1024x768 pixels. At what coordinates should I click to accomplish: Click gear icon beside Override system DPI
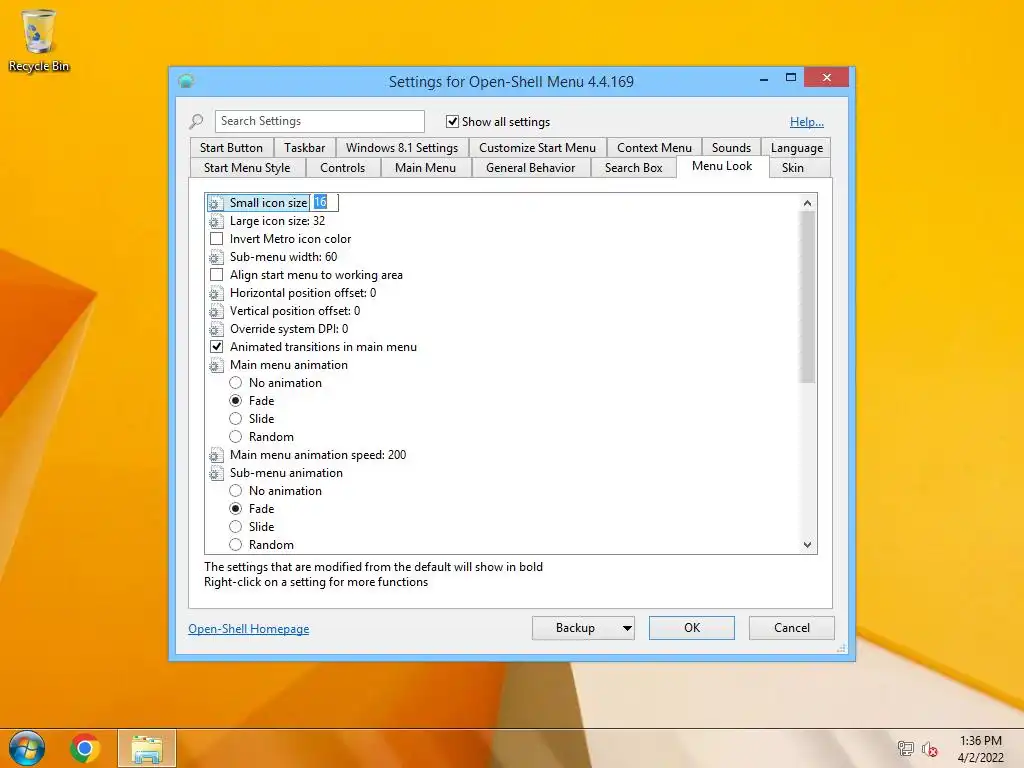216,329
